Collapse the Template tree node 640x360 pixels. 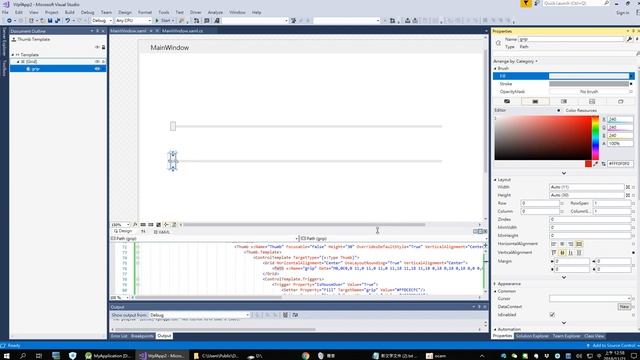point(13,54)
